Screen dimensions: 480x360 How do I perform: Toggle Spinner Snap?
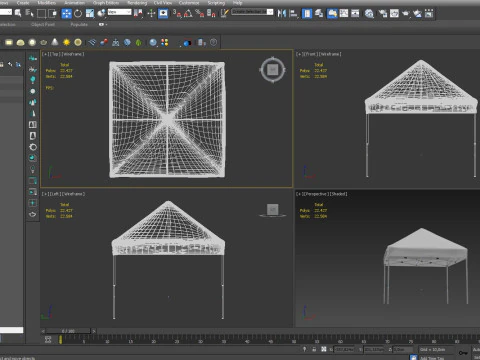(x=211, y=13)
